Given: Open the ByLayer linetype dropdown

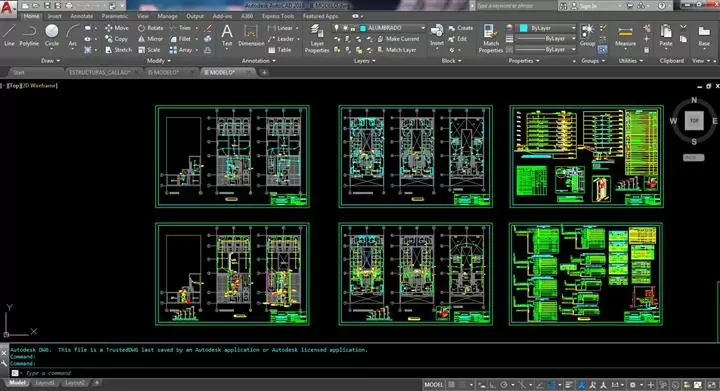Looking at the screenshot, I should [x=546, y=50].
